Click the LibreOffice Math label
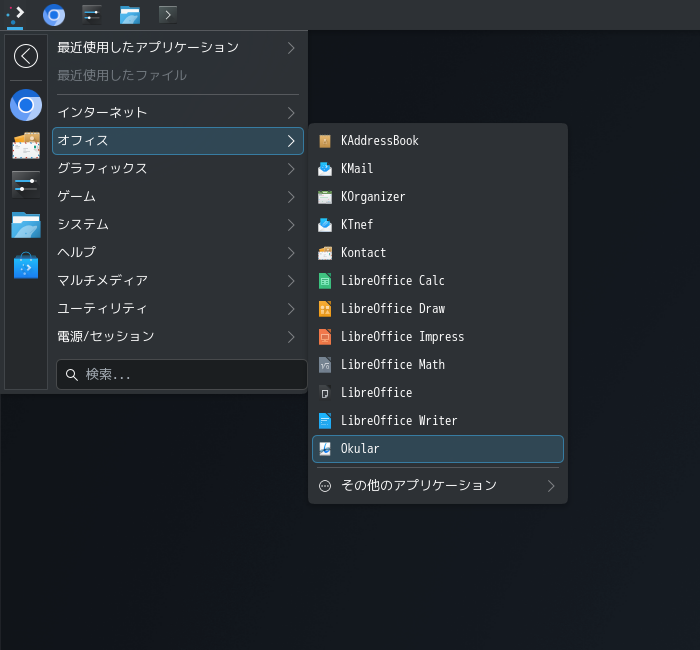 click(x=393, y=365)
